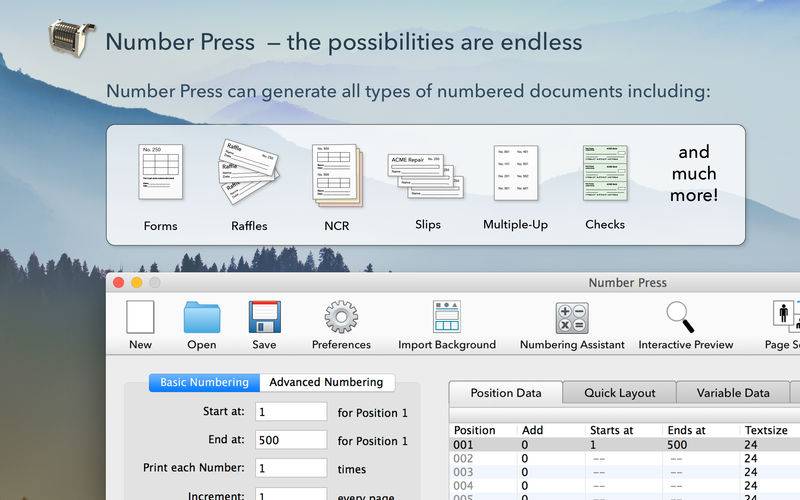The width and height of the screenshot is (800, 500).
Task: Select the Raffles tickets icon
Action: click(x=248, y=172)
